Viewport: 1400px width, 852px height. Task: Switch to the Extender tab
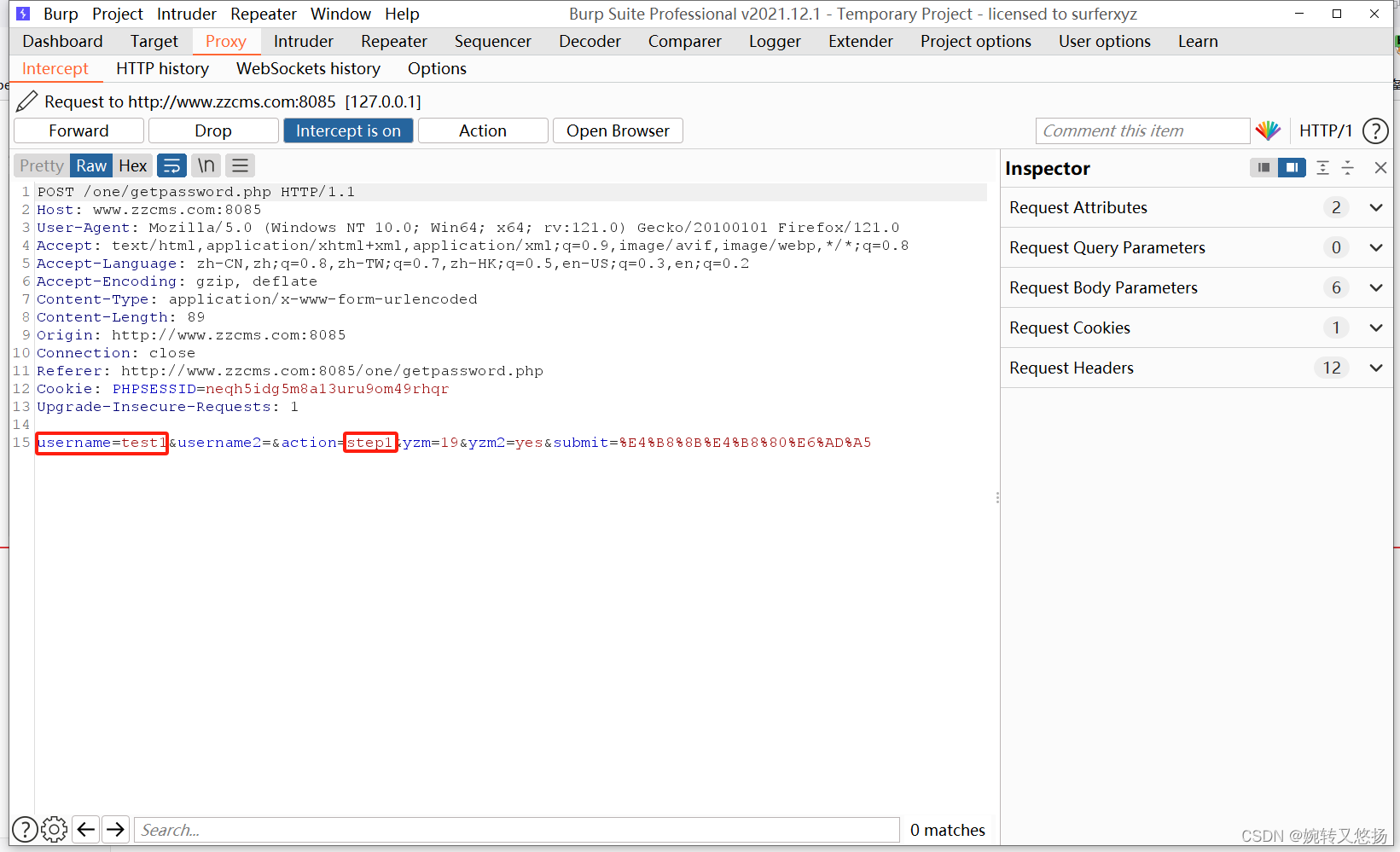point(860,41)
